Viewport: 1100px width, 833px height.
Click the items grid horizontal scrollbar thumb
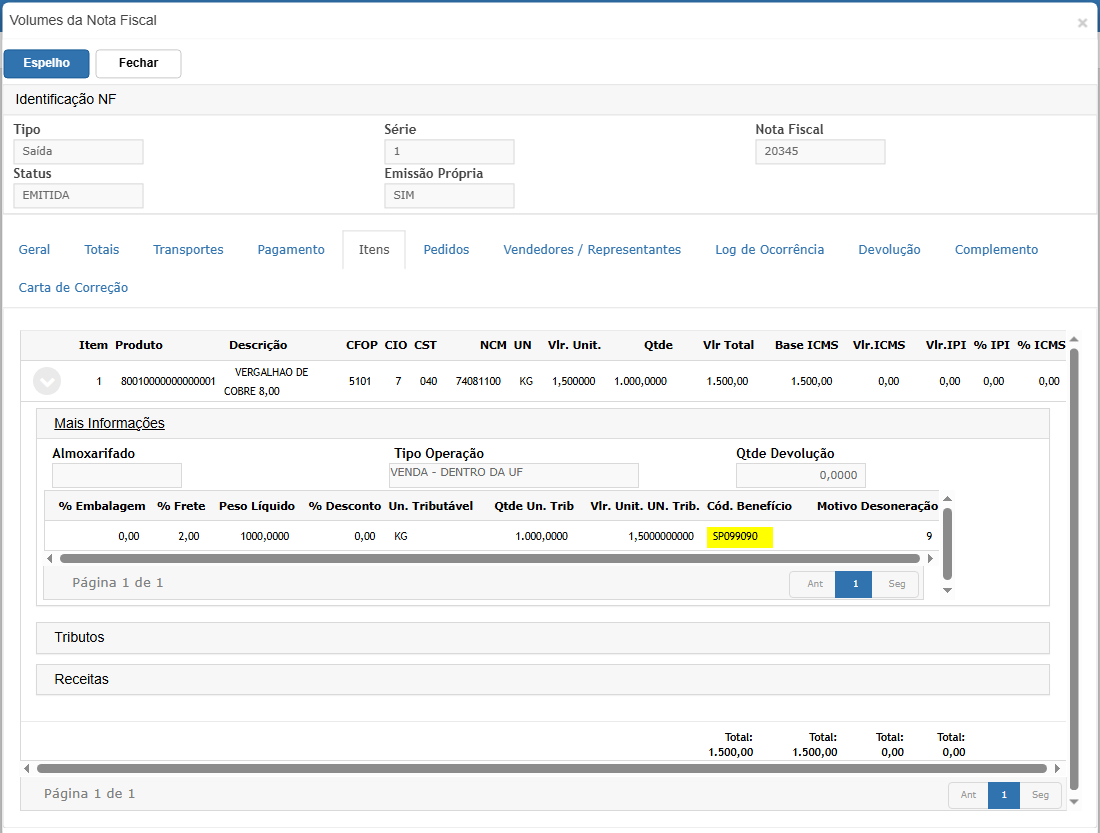pyautogui.click(x=542, y=768)
